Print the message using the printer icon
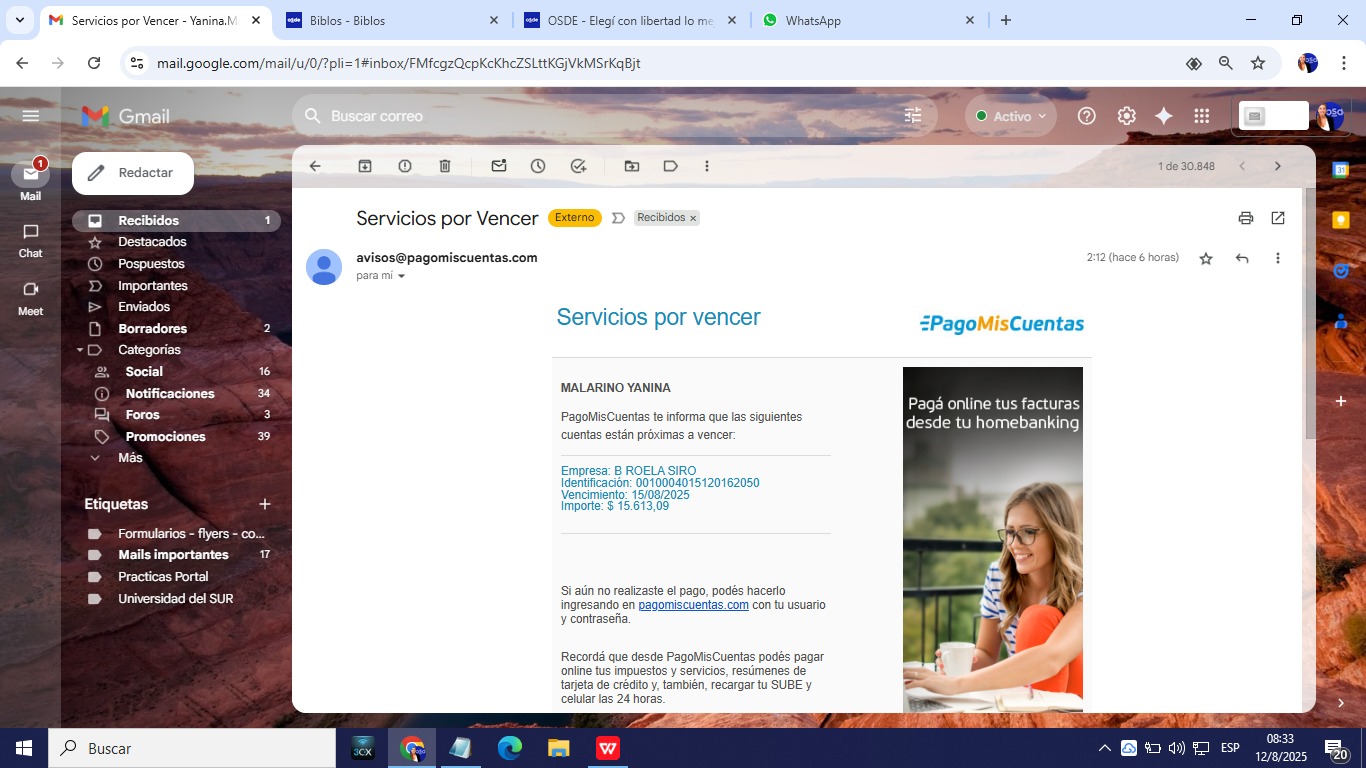Image resolution: width=1366 pixels, height=768 pixels. 1245,218
